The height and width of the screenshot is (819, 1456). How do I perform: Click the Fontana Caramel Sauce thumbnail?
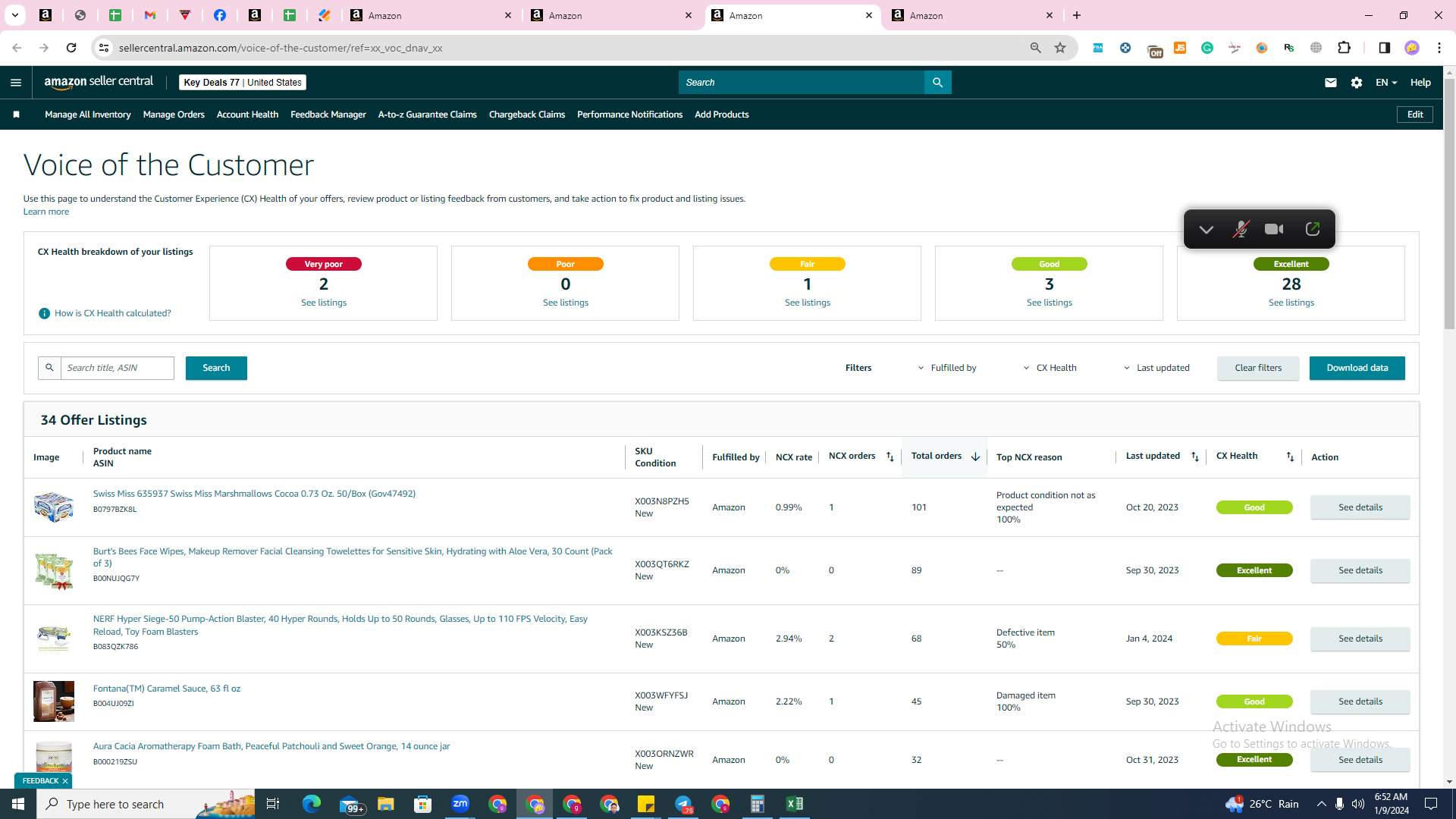(x=54, y=701)
